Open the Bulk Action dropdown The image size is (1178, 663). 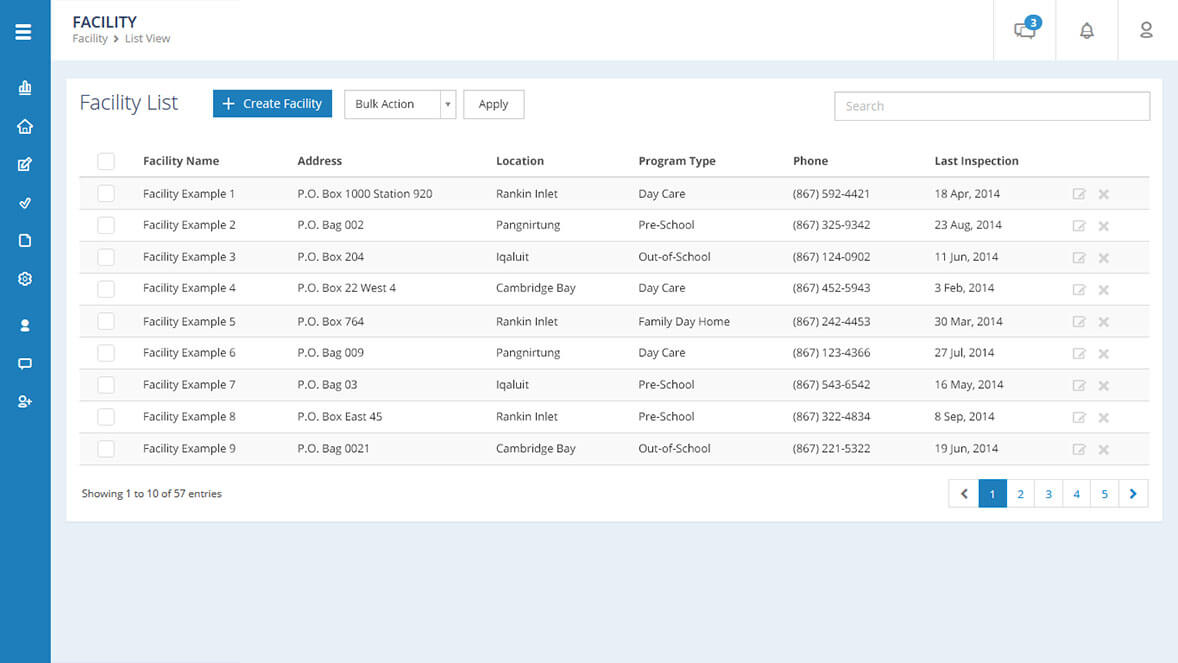399,104
